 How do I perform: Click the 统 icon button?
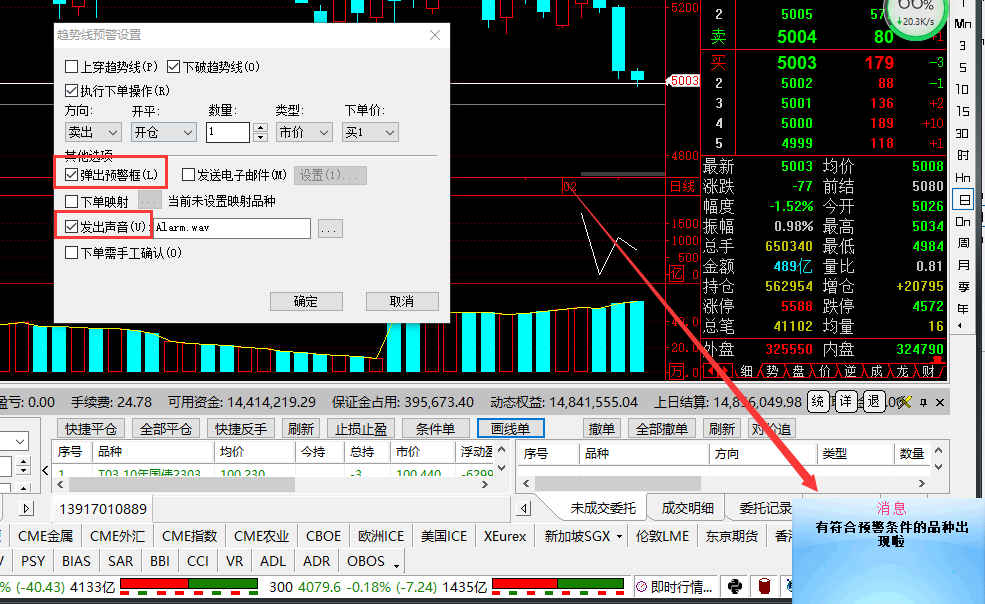click(x=818, y=402)
